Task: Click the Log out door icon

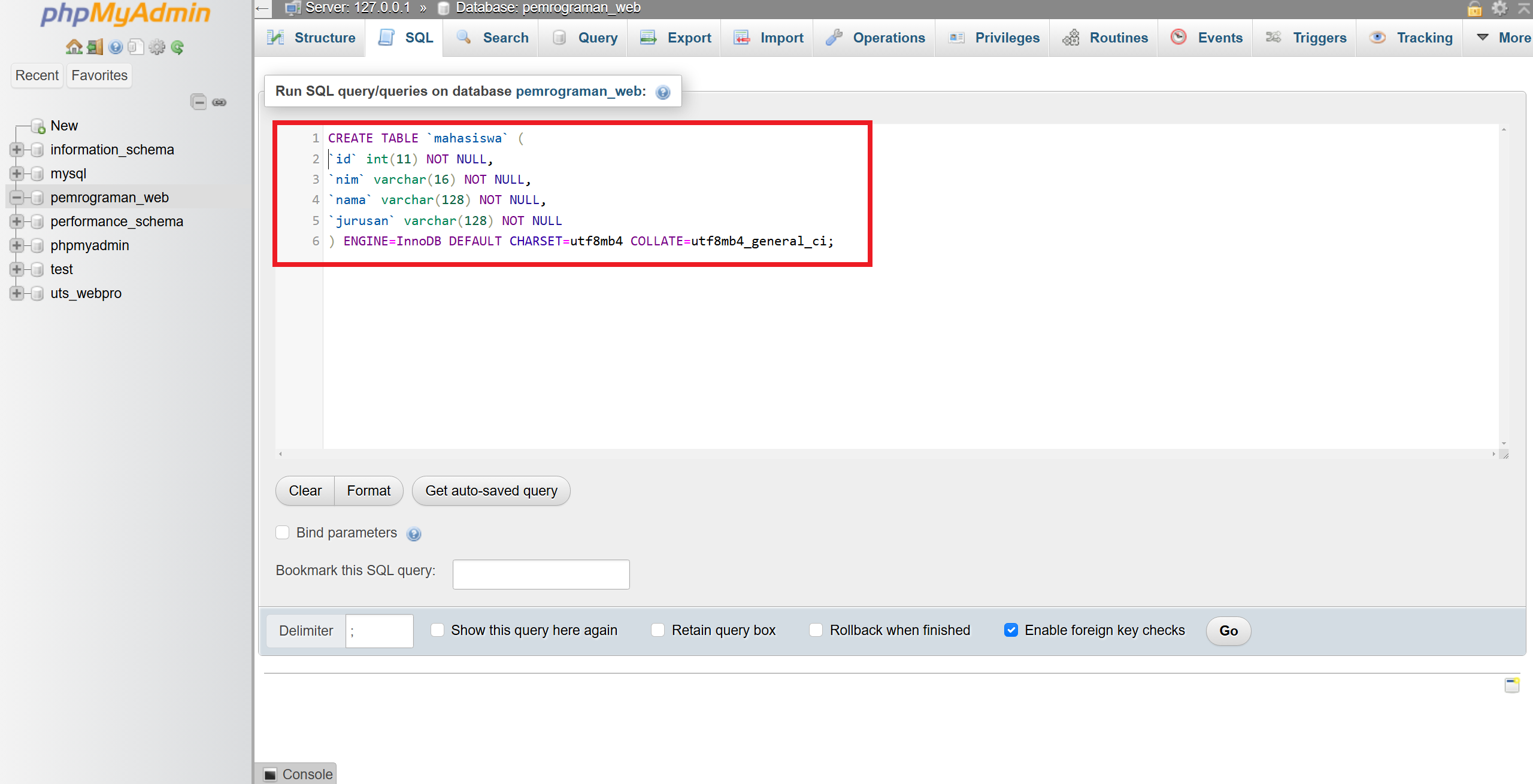Action: click(x=95, y=47)
